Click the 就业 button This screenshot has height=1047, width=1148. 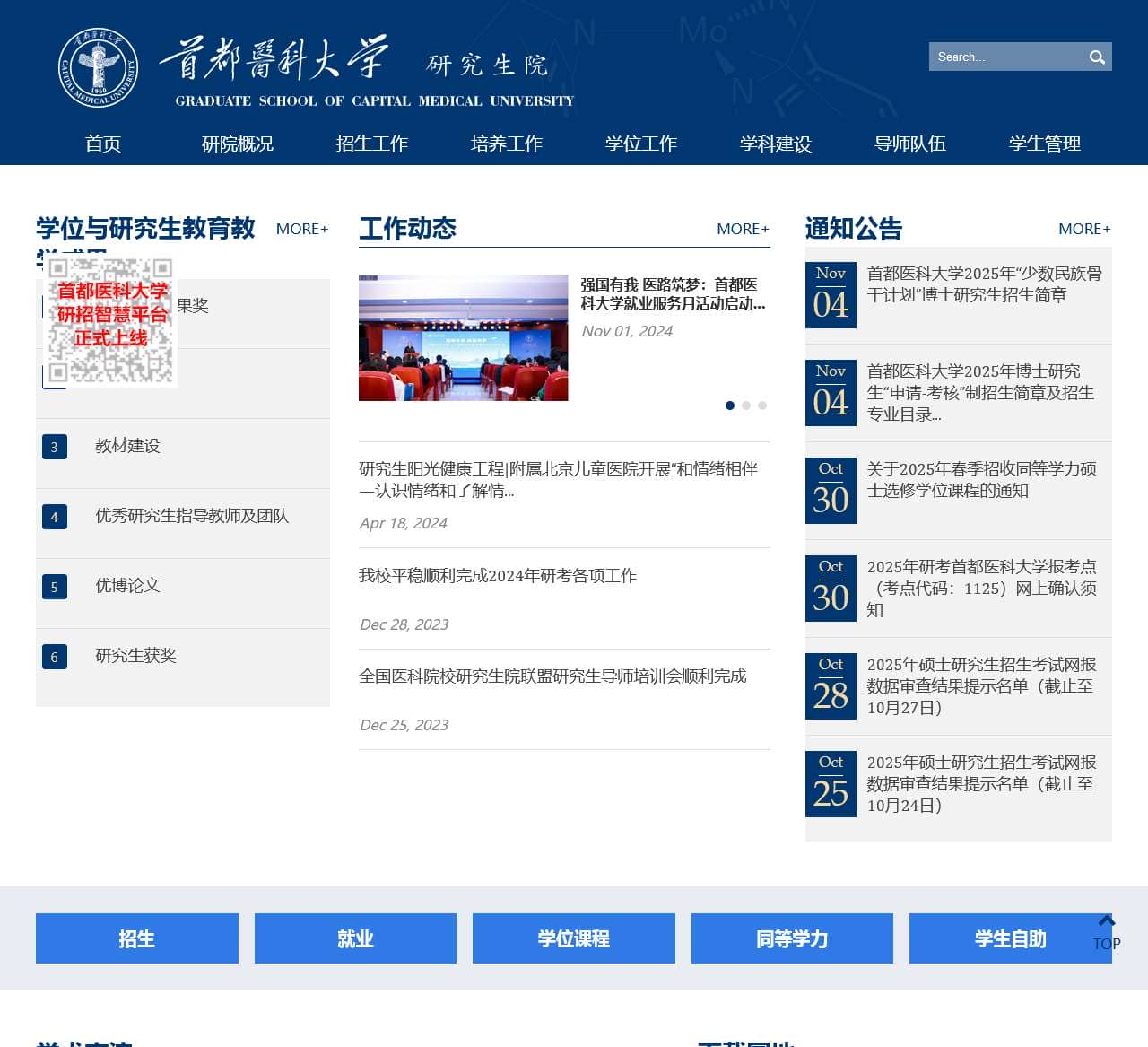coord(355,938)
